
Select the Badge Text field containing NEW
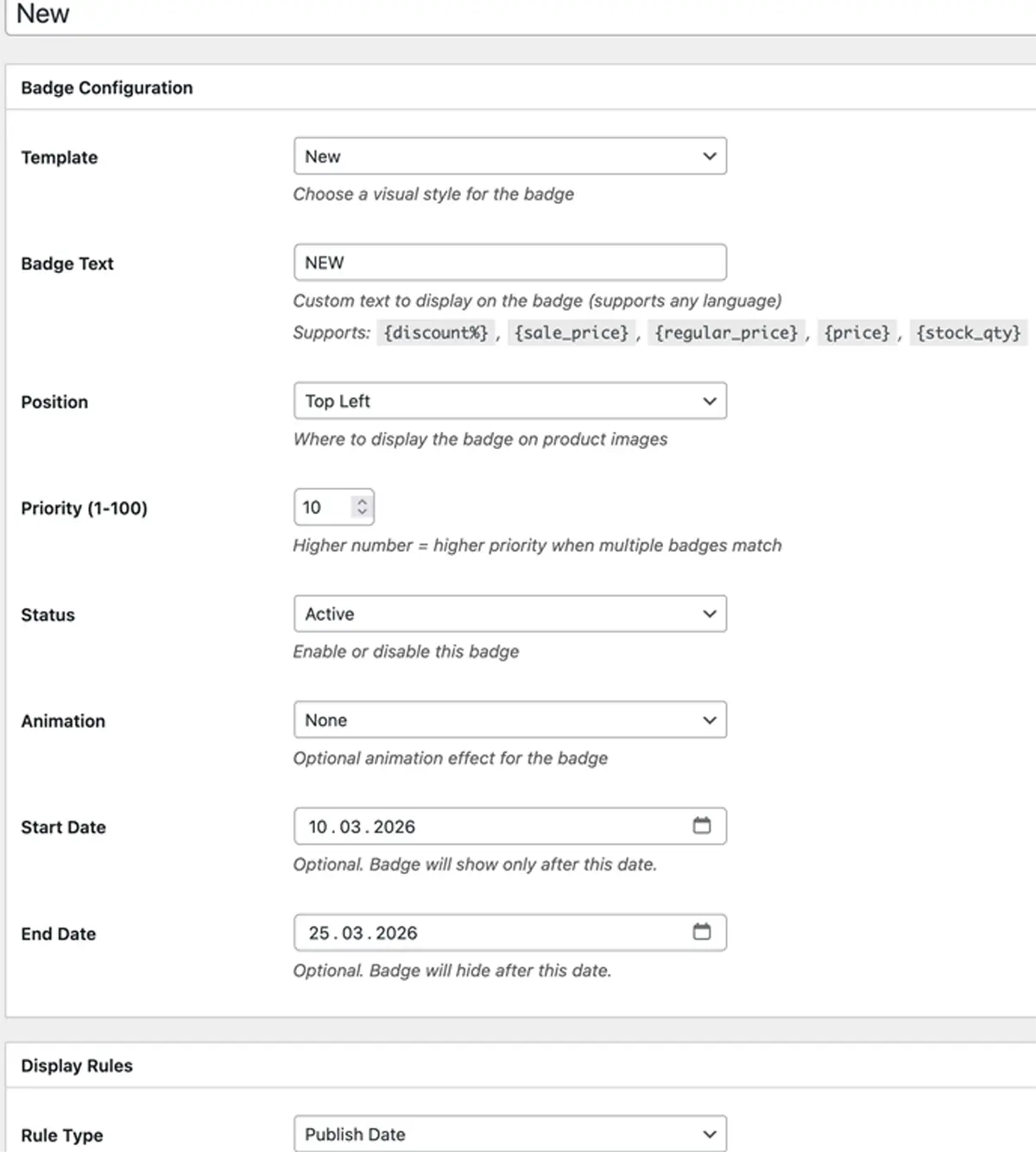click(x=509, y=262)
